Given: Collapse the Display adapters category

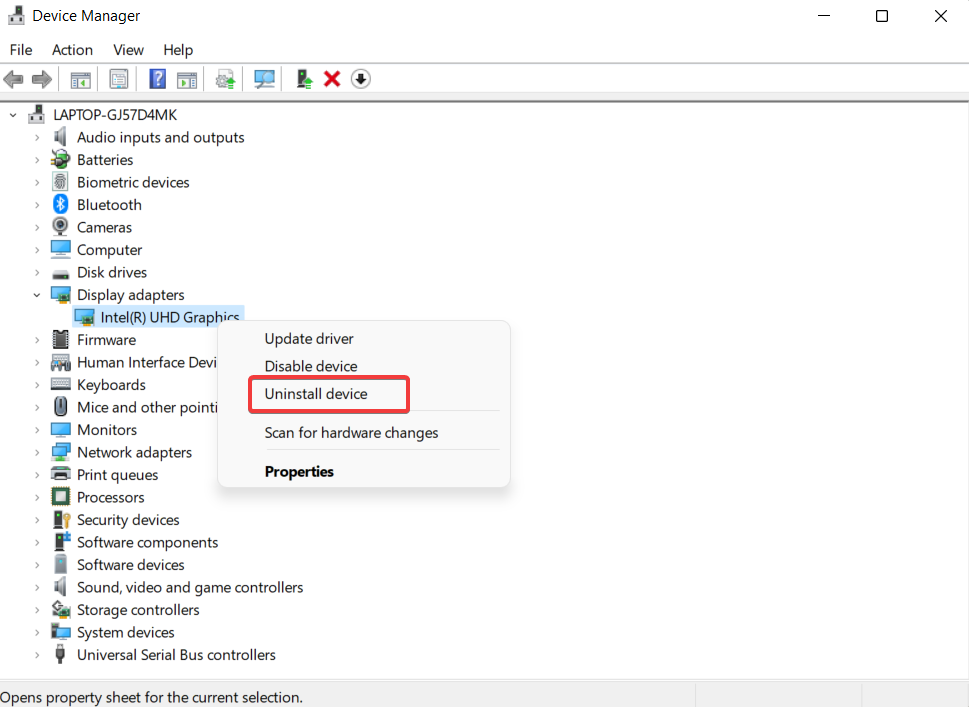Looking at the screenshot, I should pos(37,295).
